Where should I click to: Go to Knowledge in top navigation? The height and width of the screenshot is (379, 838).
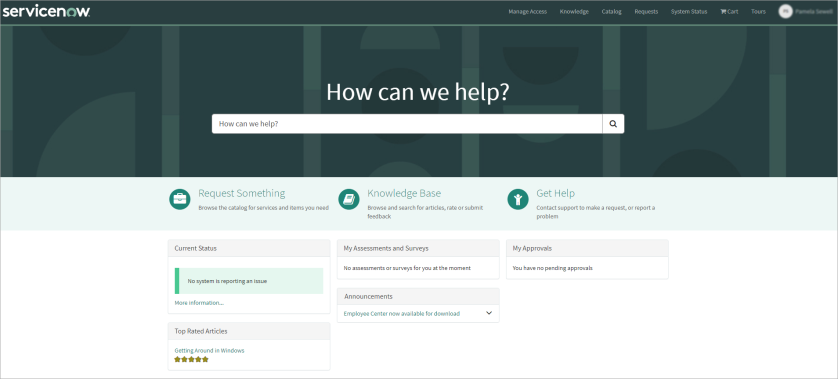pos(574,11)
